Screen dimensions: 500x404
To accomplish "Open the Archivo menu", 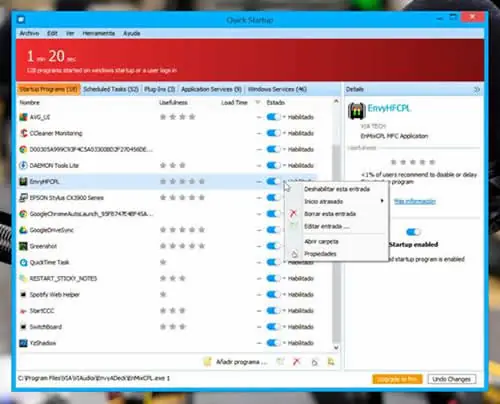I will [29, 33].
